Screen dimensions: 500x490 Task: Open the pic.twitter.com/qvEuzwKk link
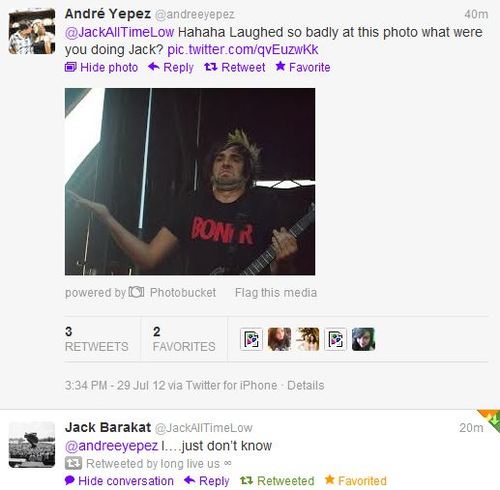(243, 50)
